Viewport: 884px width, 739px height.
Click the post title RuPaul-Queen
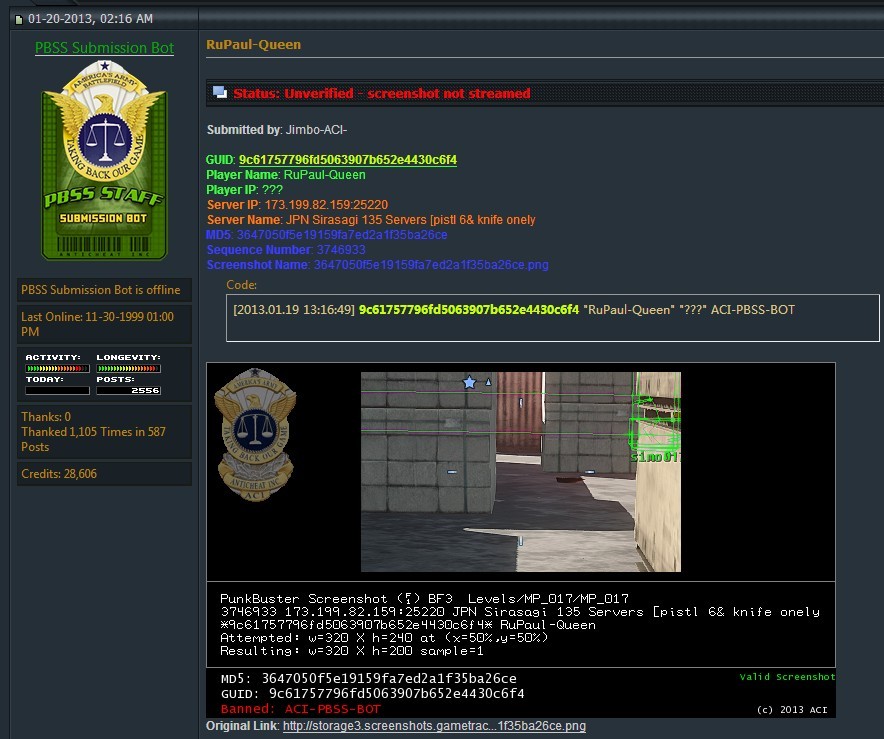click(253, 45)
